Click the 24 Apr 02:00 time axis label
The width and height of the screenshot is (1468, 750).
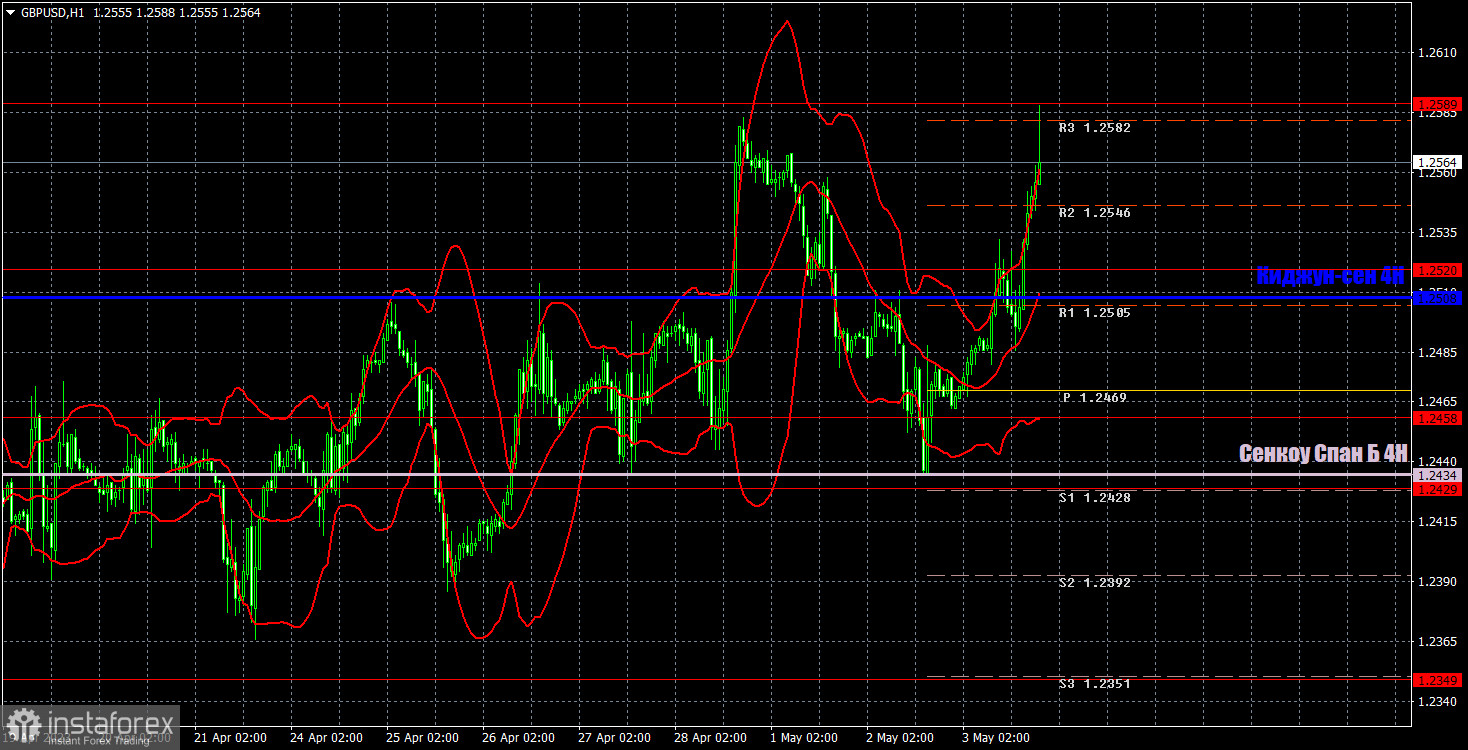click(327, 738)
